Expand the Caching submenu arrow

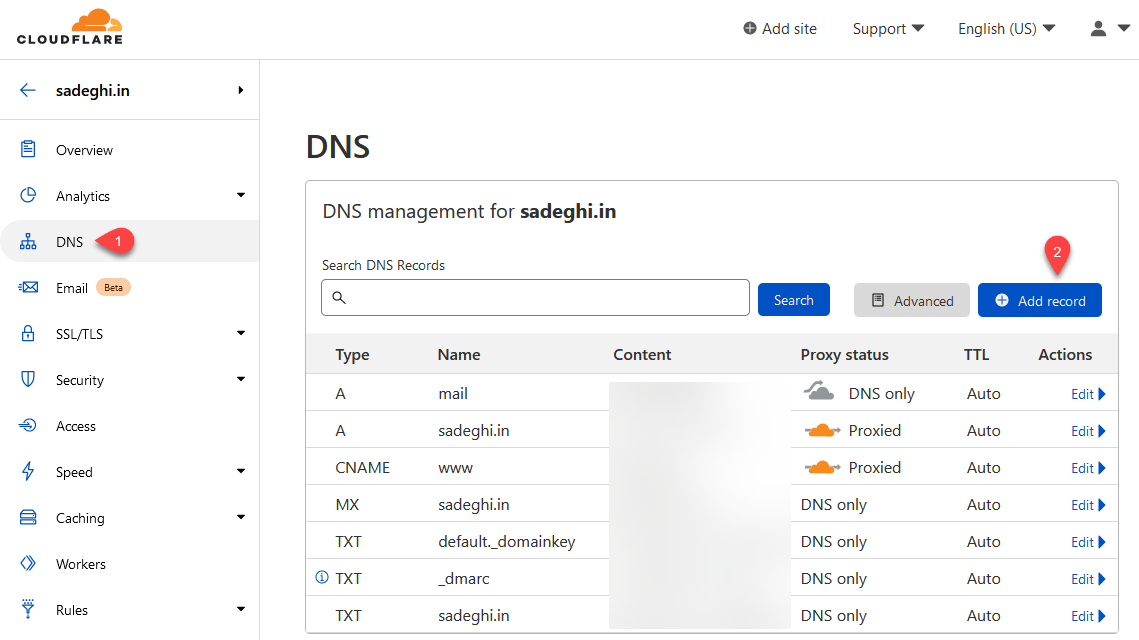240,517
